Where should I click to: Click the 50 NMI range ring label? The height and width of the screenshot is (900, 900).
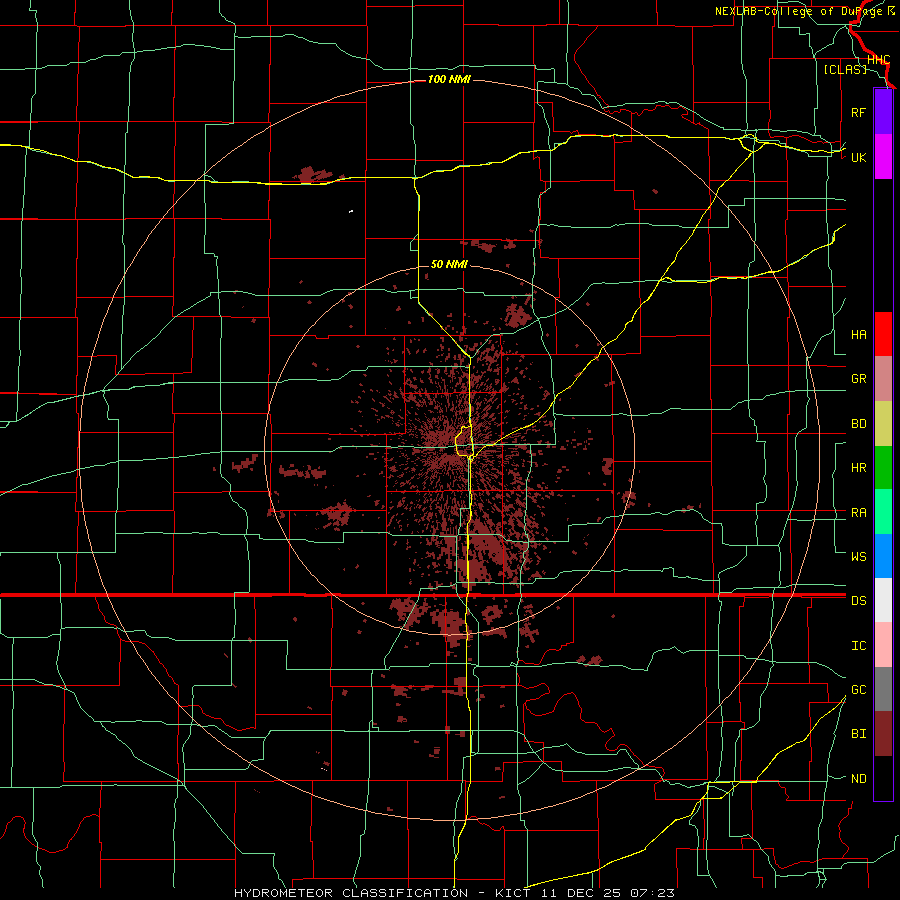pos(449,264)
